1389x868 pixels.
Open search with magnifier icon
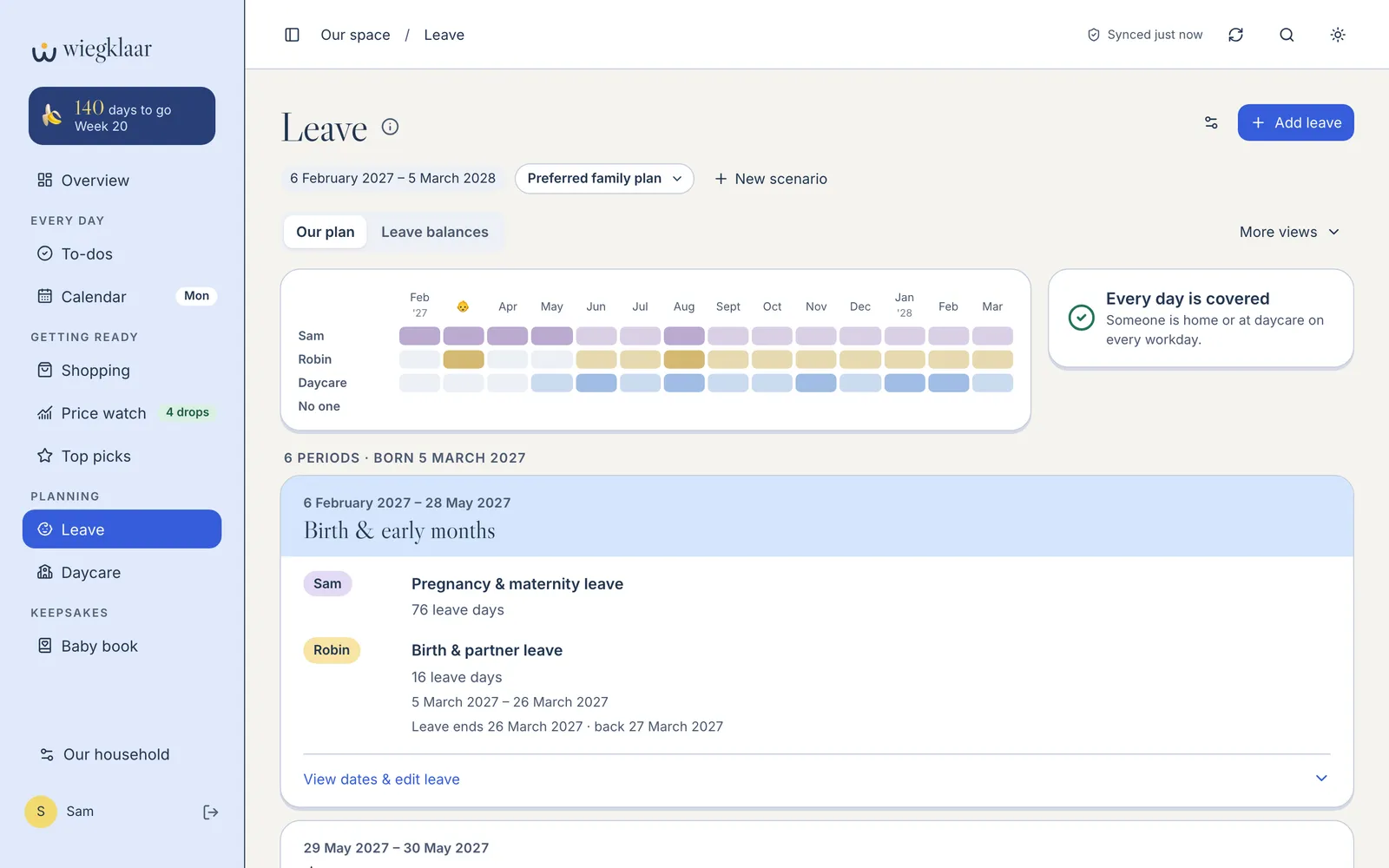(x=1287, y=35)
